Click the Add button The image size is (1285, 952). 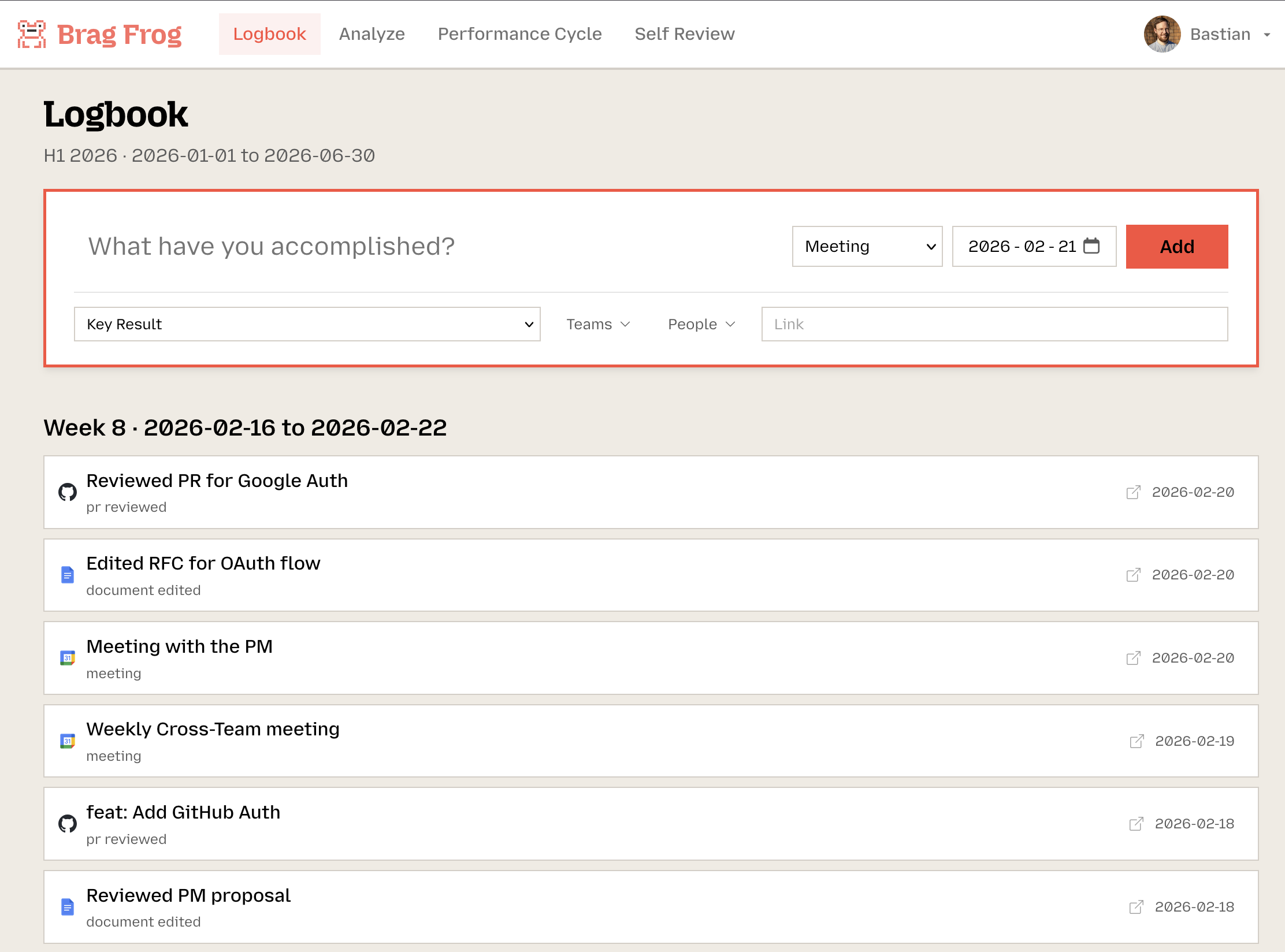coord(1176,246)
